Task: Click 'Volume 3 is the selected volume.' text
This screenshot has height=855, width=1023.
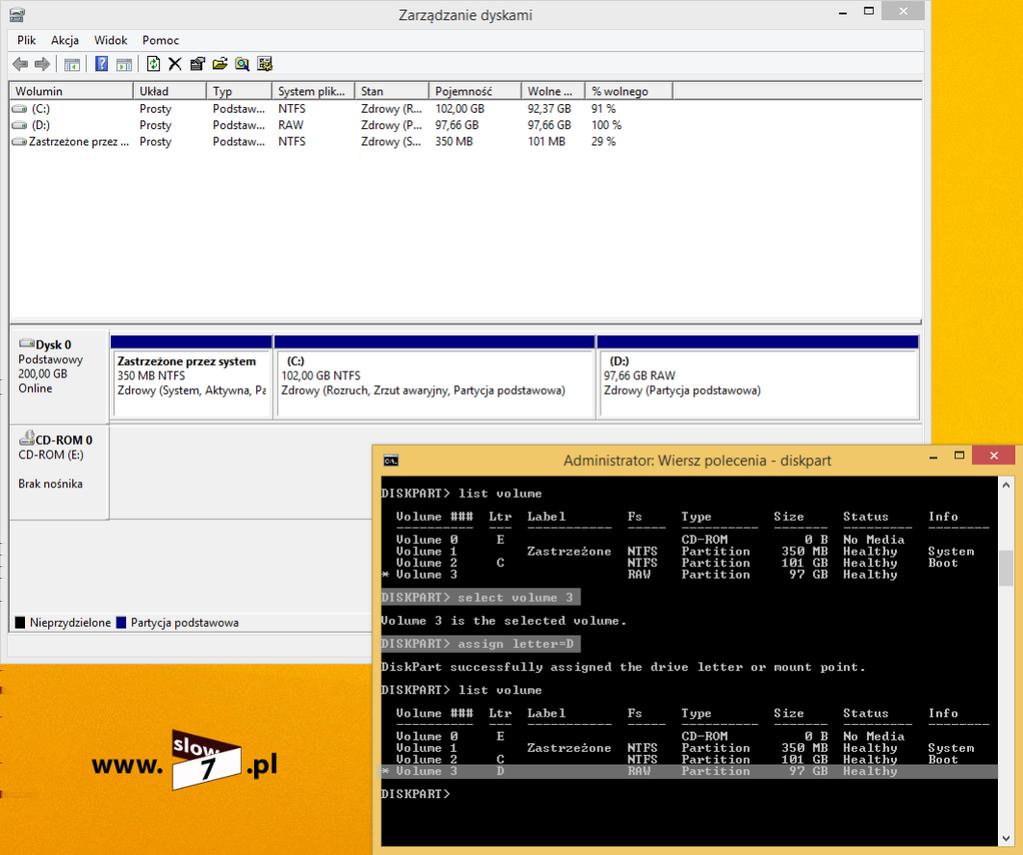Action: [504, 621]
